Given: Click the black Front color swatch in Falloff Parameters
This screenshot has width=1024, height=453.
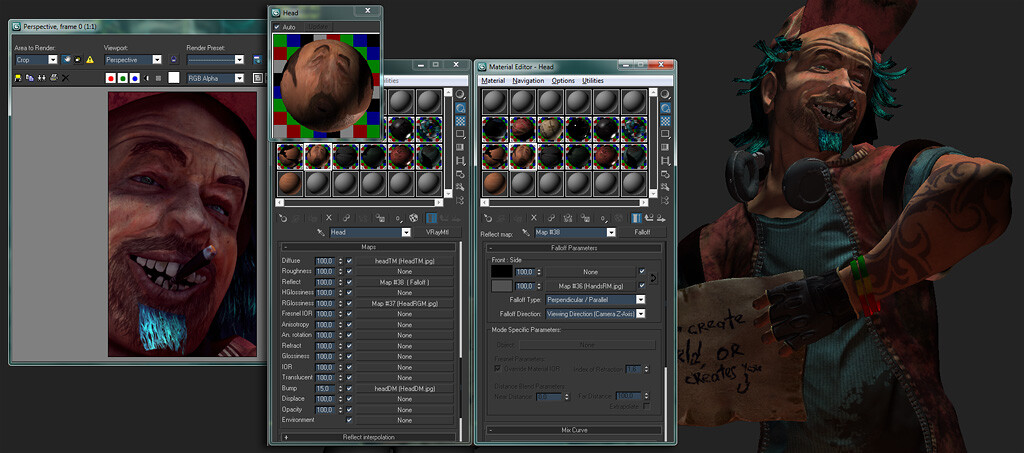Looking at the screenshot, I should tap(502, 271).
